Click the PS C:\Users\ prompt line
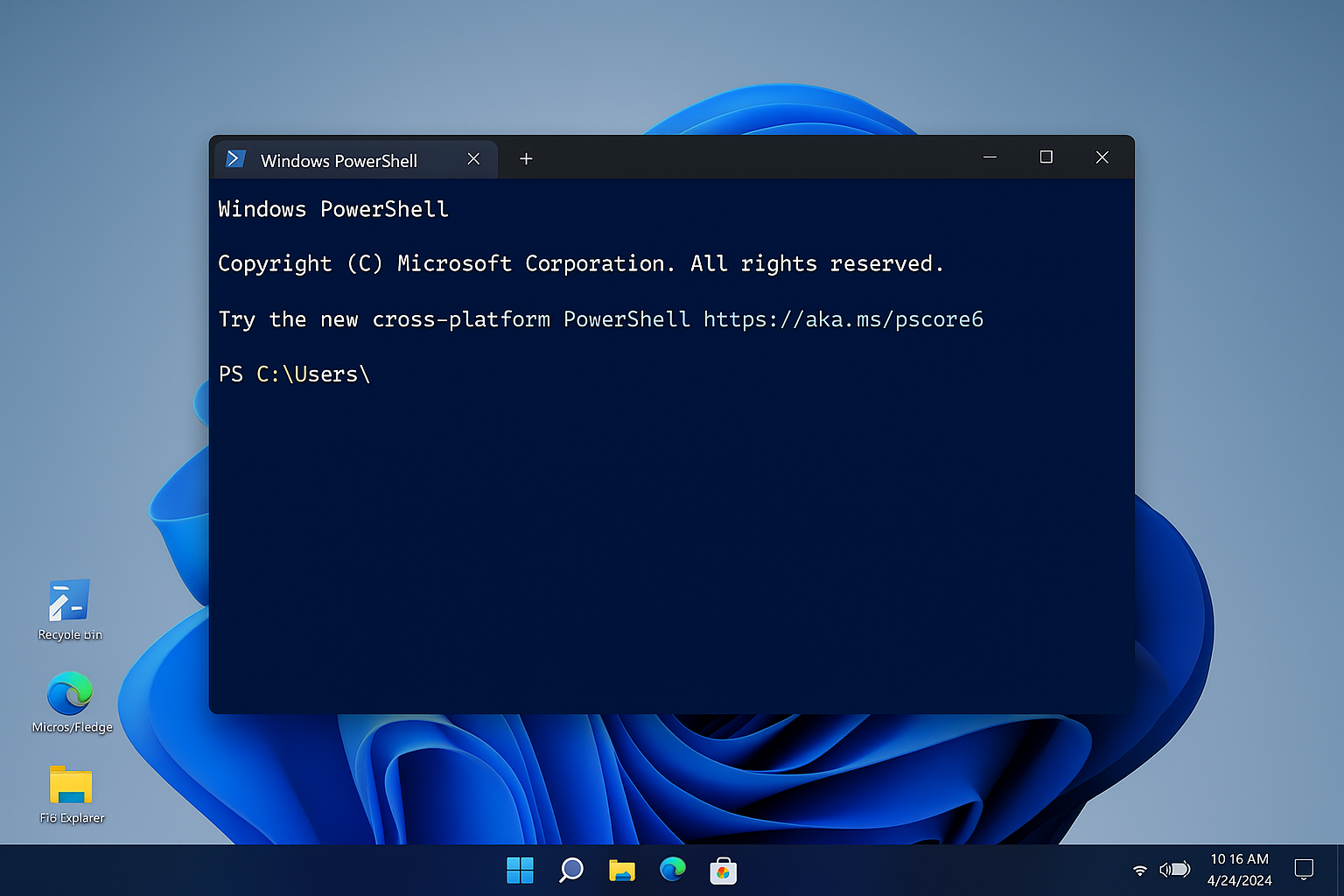The width and height of the screenshot is (1344, 896). (x=295, y=374)
